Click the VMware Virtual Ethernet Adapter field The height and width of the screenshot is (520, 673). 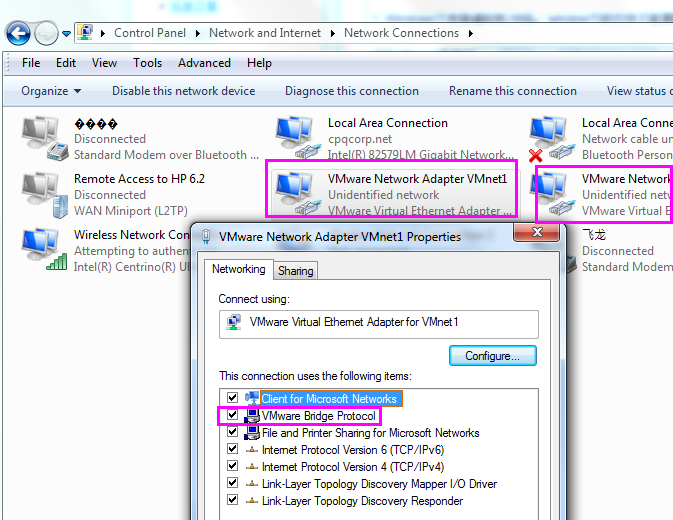click(379, 324)
